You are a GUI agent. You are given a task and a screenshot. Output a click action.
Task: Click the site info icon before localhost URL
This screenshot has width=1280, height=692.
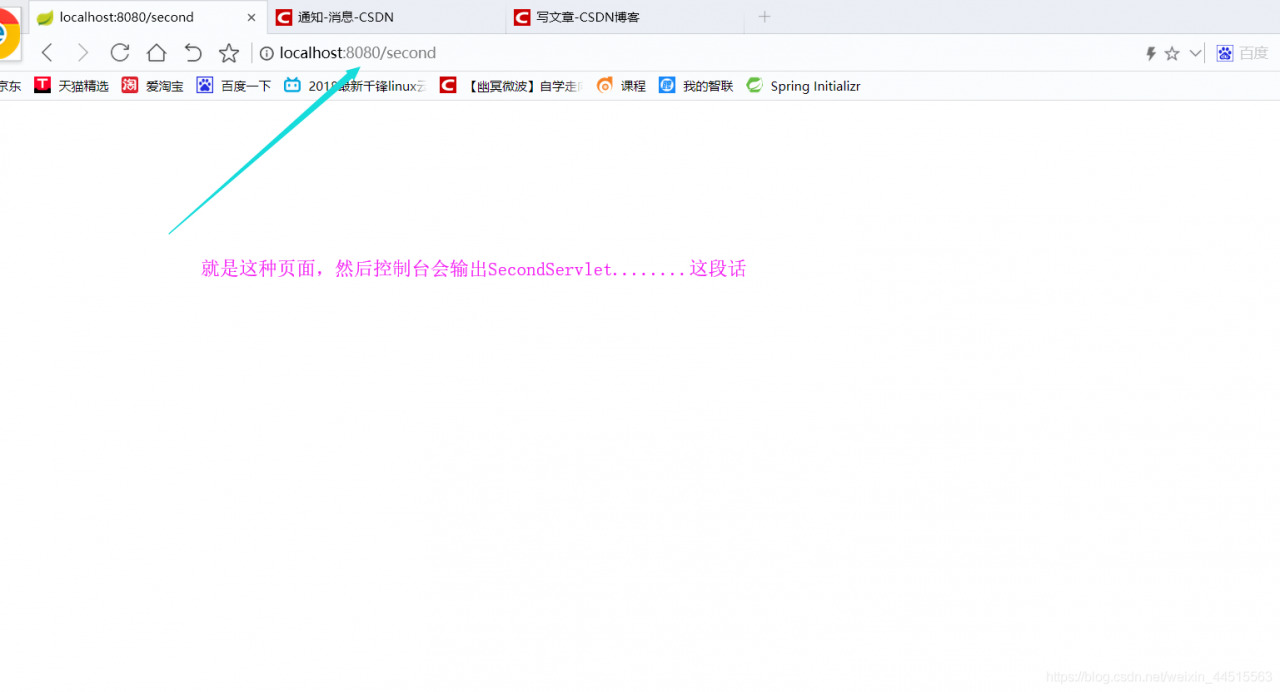point(267,53)
